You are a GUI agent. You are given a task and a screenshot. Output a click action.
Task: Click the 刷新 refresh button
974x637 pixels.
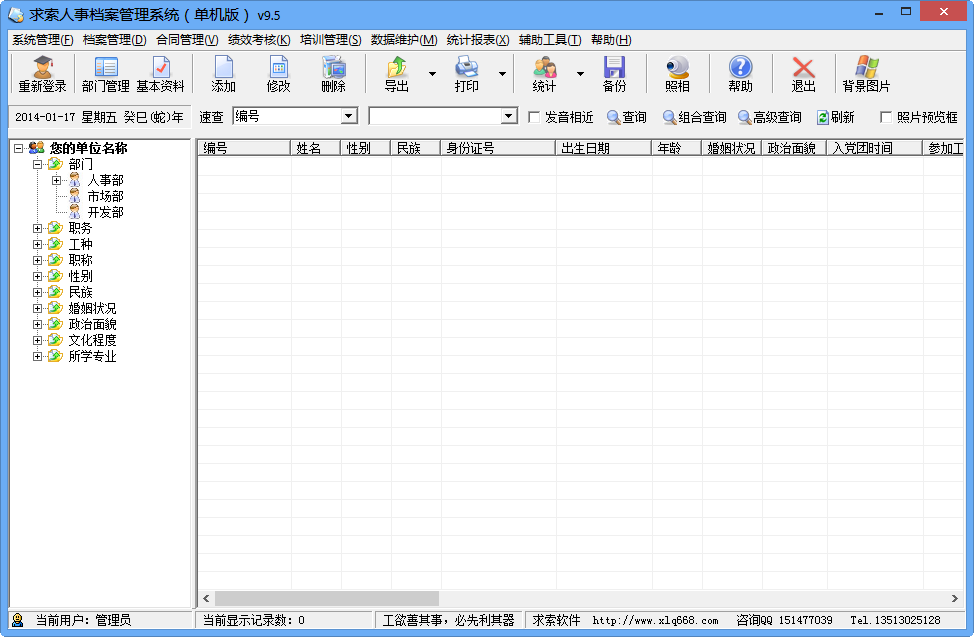[x=835, y=117]
